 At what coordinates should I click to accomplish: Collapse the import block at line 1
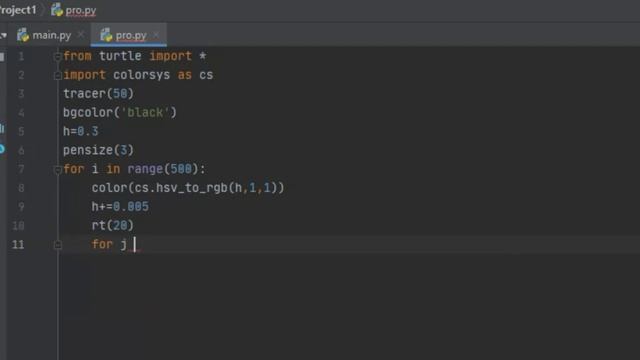pos(58,57)
